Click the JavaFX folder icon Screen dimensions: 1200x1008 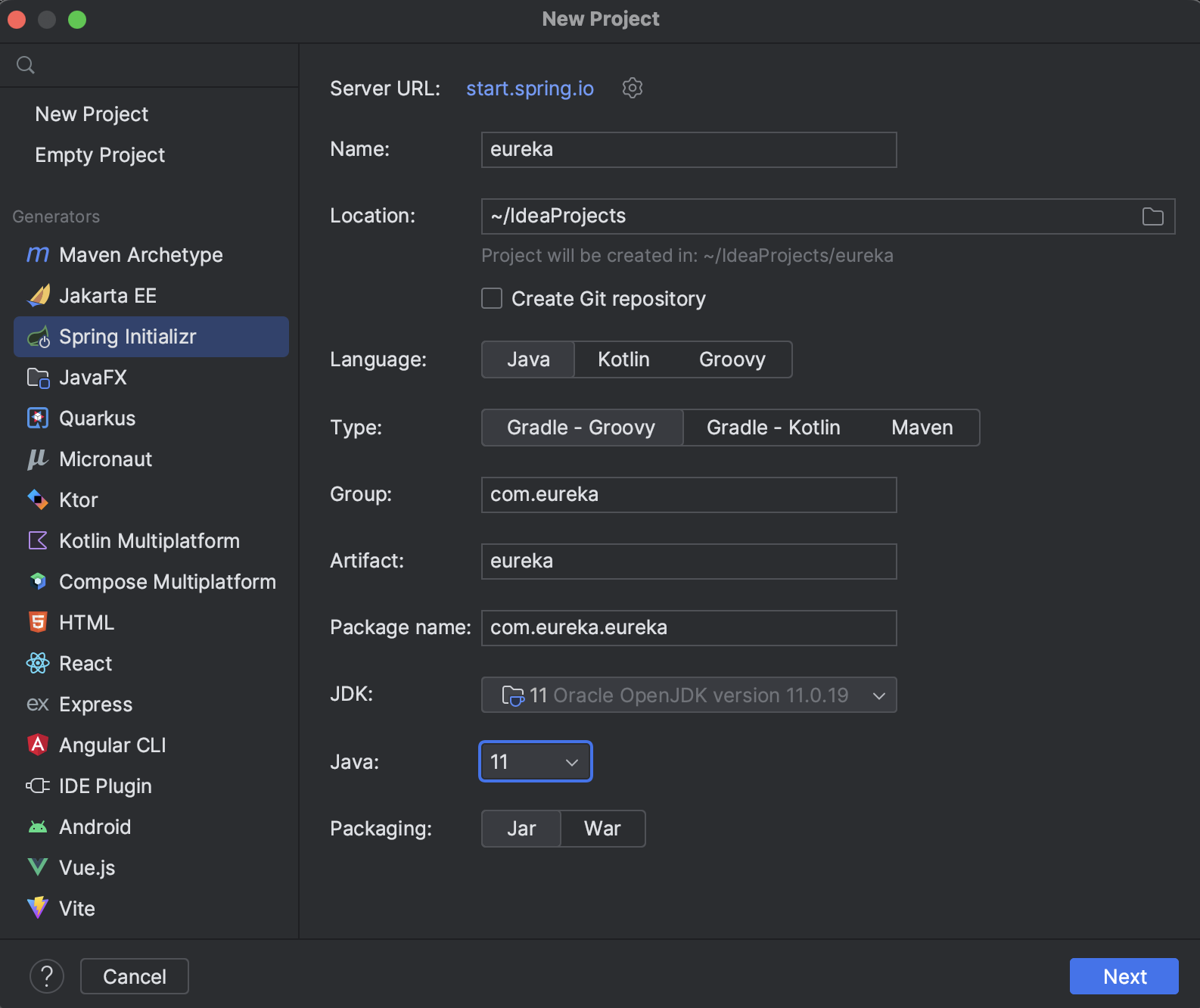click(x=38, y=378)
